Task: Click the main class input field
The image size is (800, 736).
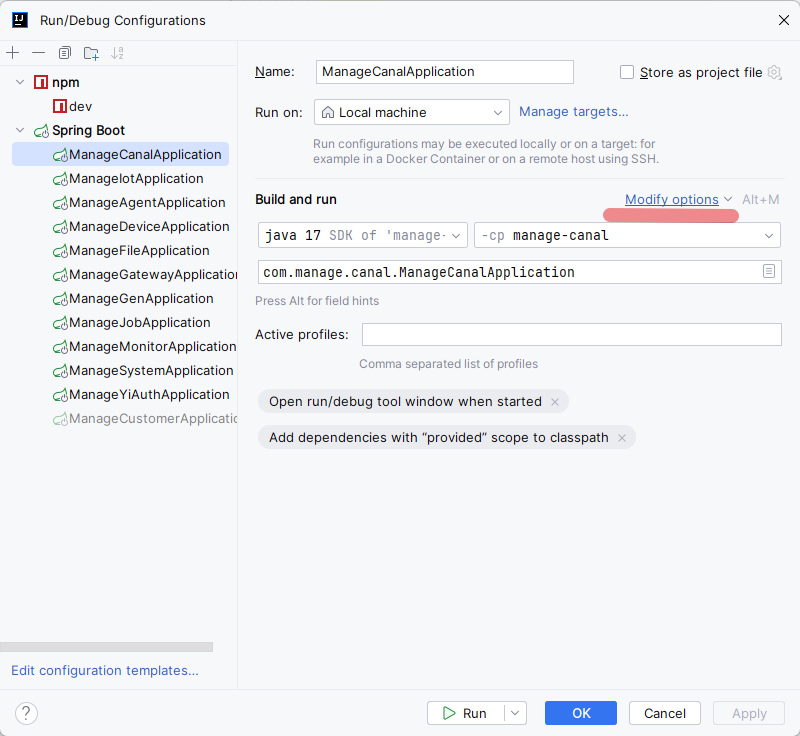Action: click(519, 272)
